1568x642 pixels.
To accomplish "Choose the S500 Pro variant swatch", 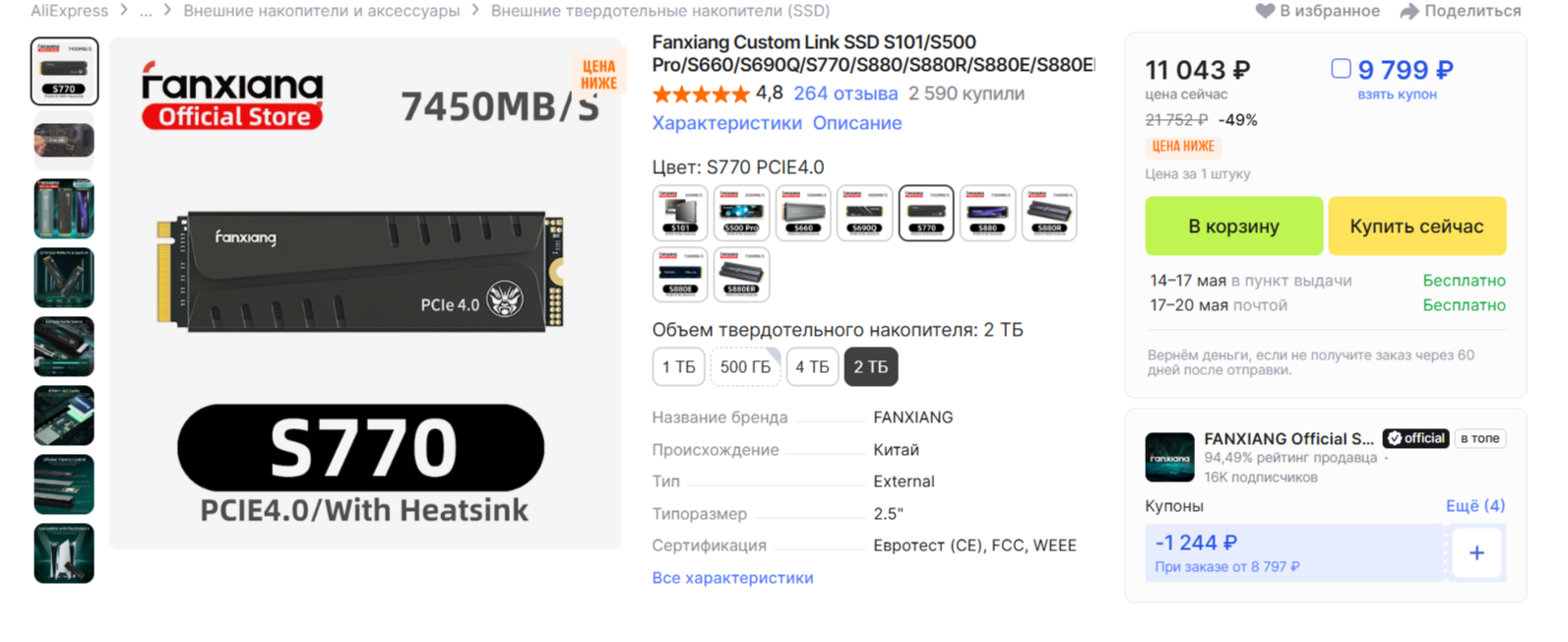I will 741,213.
